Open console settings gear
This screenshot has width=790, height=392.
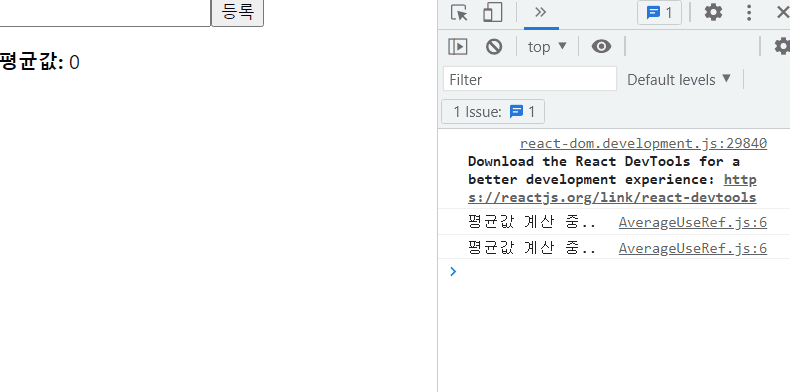point(782,47)
